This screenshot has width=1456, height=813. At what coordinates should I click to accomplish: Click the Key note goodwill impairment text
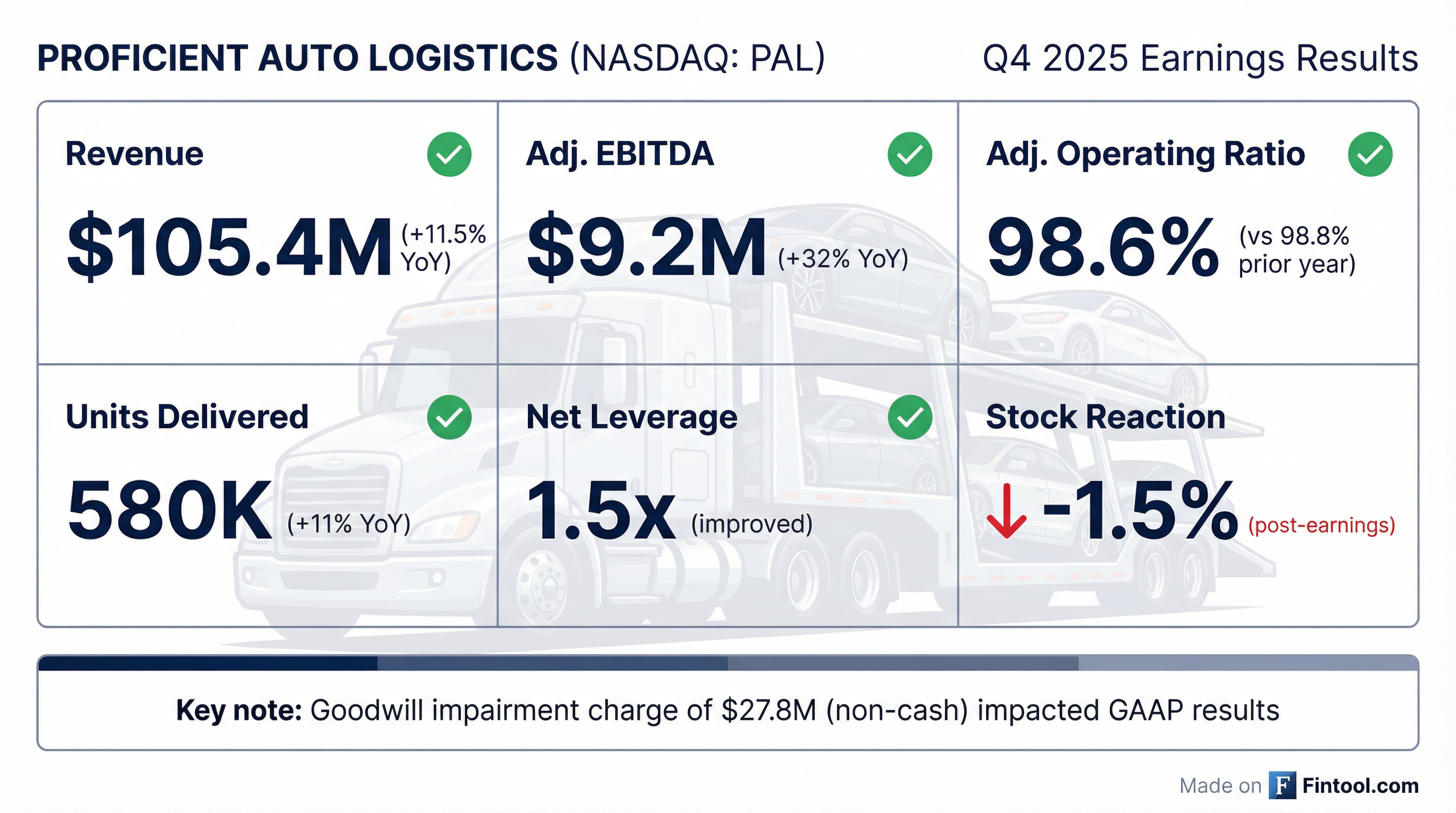point(727,710)
